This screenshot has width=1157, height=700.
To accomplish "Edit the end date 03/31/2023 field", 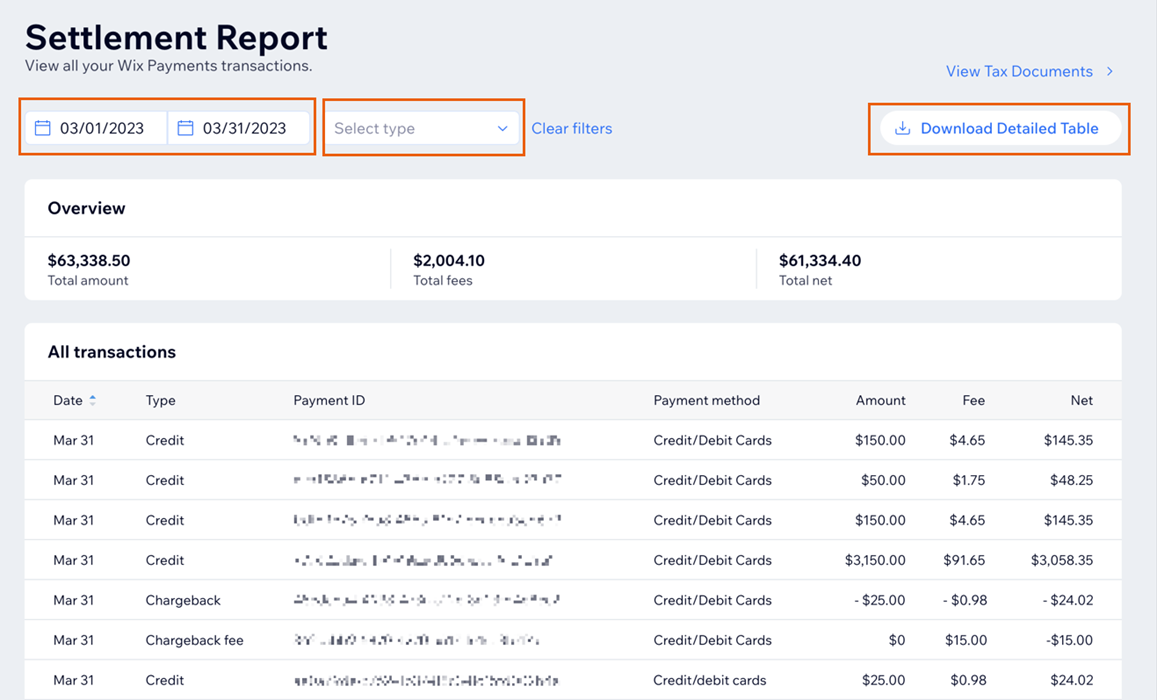I will tap(239, 128).
